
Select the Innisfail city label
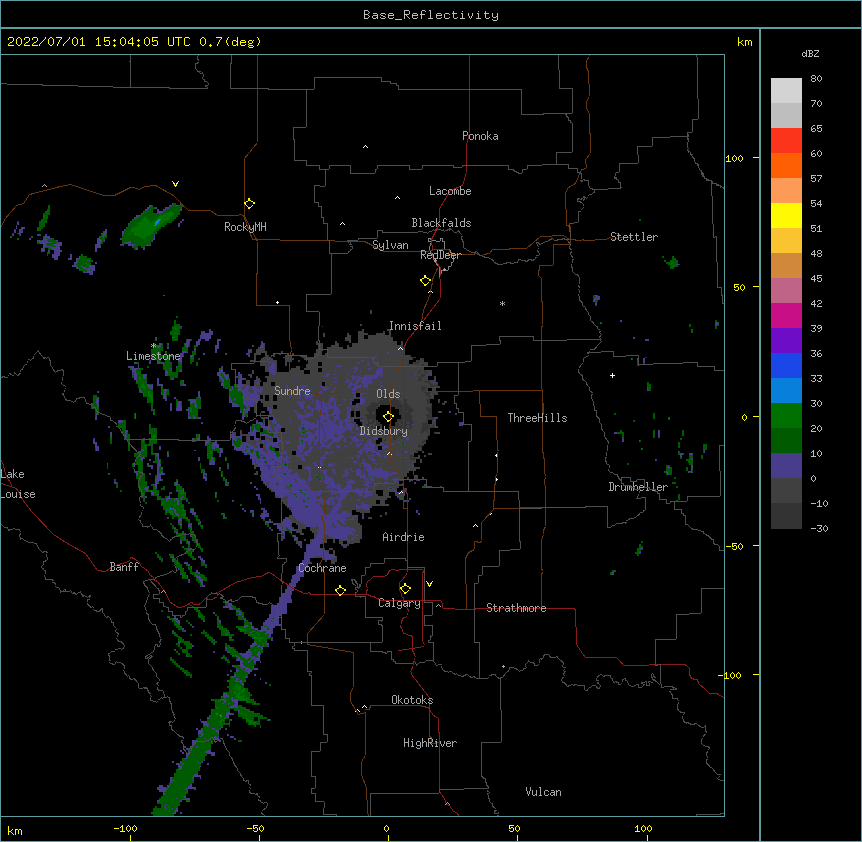[415, 326]
